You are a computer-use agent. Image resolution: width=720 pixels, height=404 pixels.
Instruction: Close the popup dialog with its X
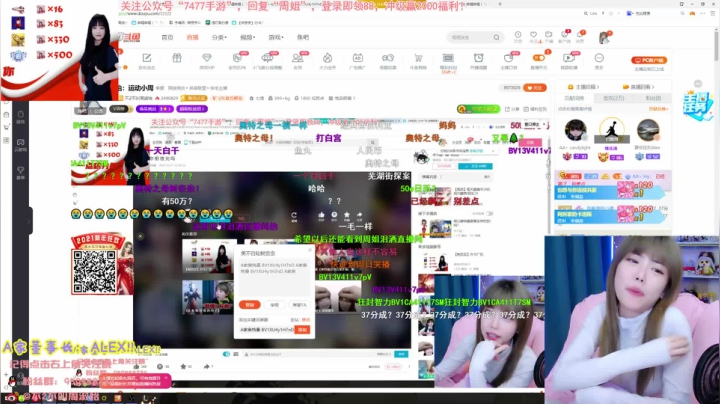coord(309,250)
